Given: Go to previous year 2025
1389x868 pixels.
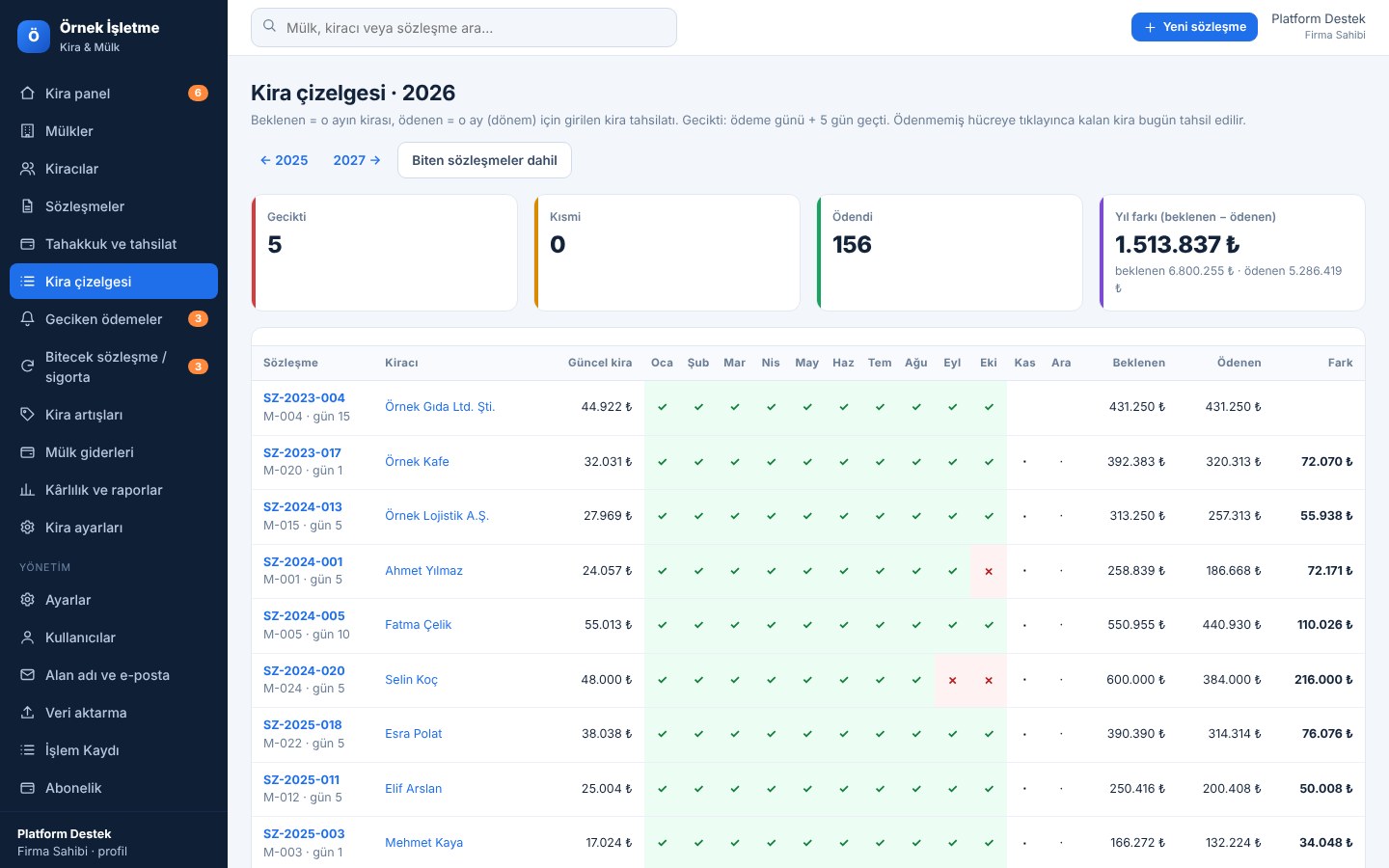Looking at the screenshot, I should pyautogui.click(x=284, y=160).
